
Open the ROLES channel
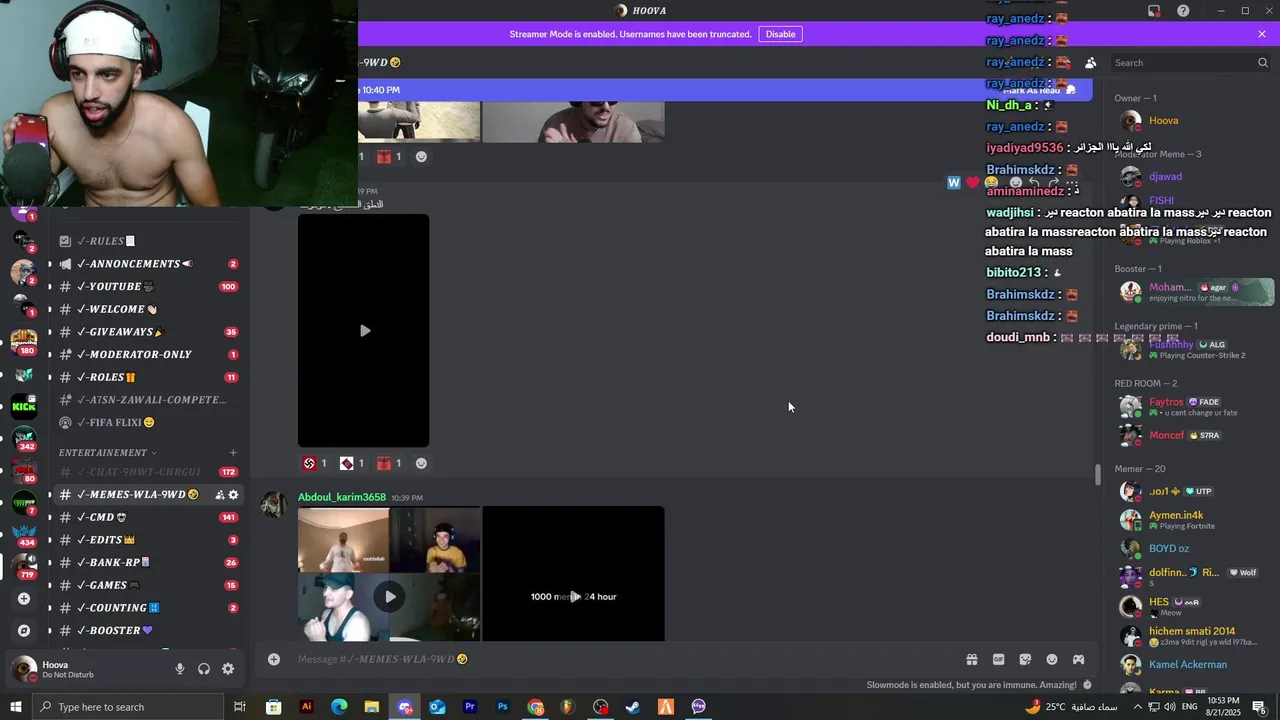(148, 377)
